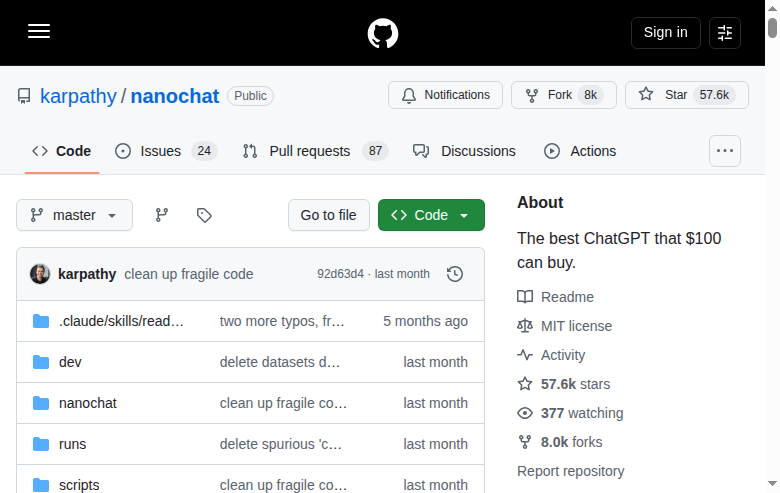The image size is (780, 493).
Task: Open 'clean up fragile code' commit message
Action: pos(189,274)
